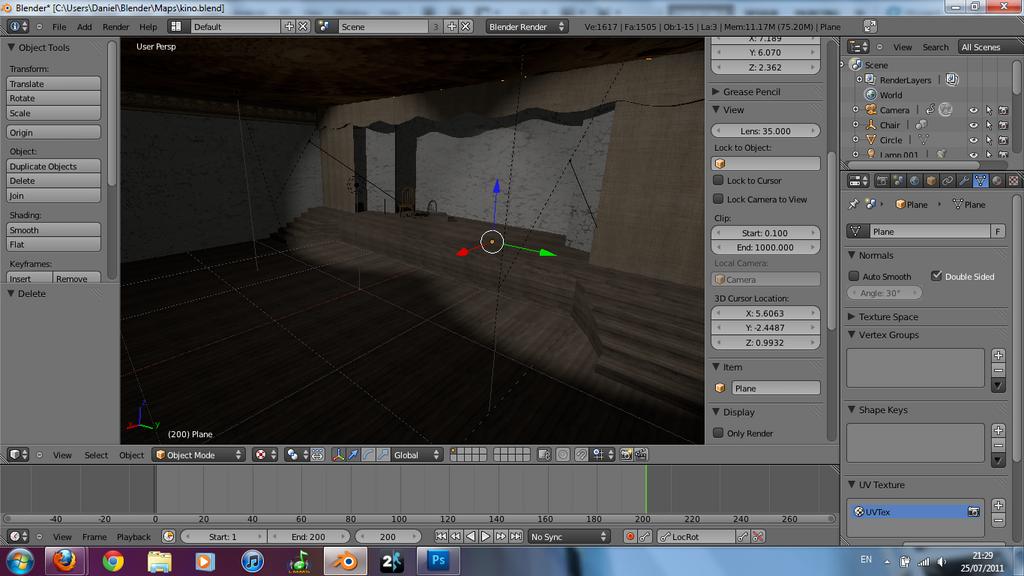Collapse the View panel
1024x576 pixels.
pos(733,110)
